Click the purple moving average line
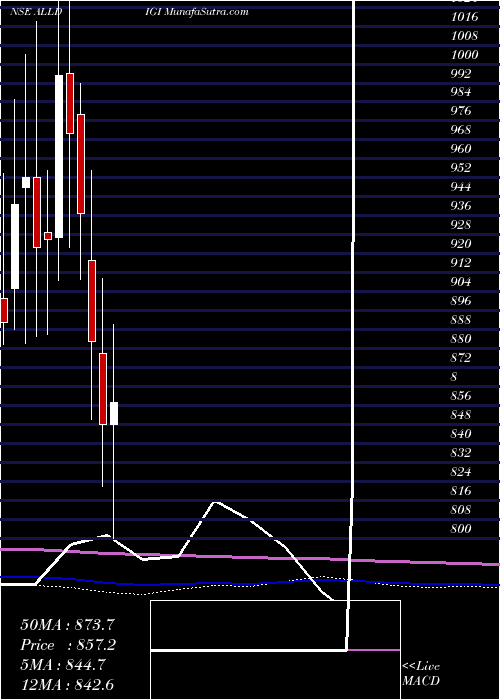 250,557
